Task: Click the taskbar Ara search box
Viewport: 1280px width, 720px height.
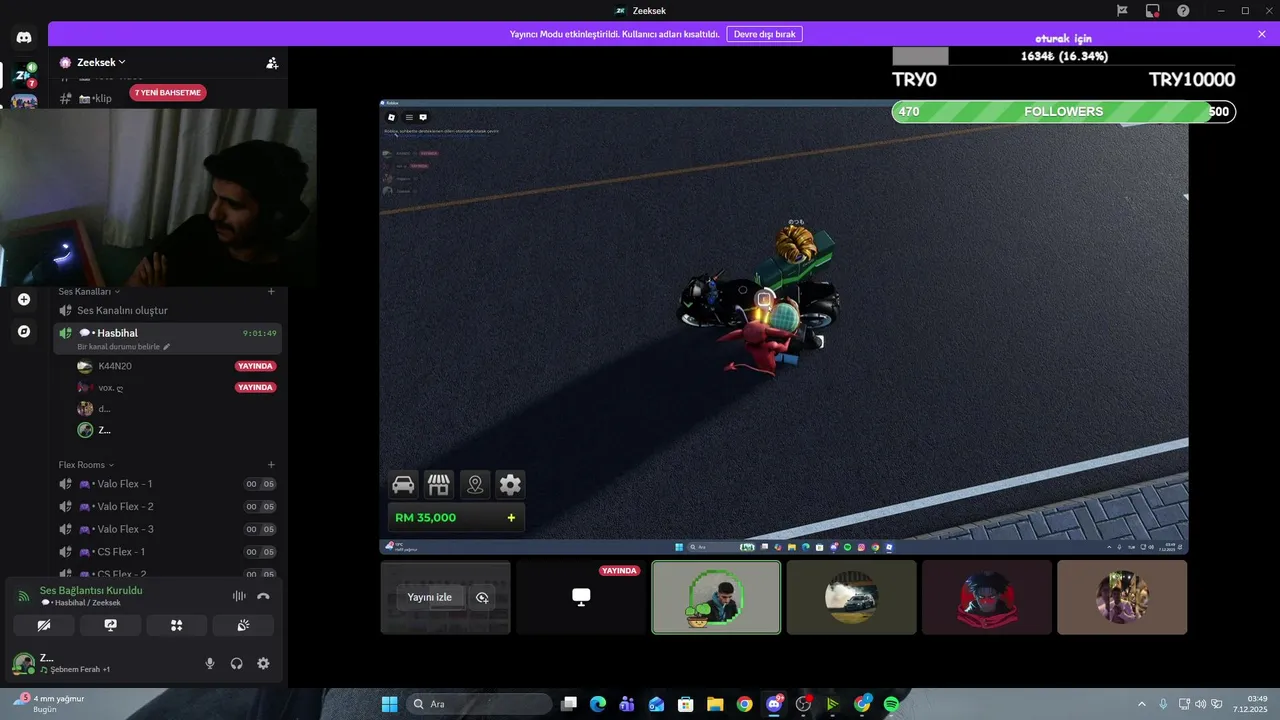Action: [x=480, y=704]
